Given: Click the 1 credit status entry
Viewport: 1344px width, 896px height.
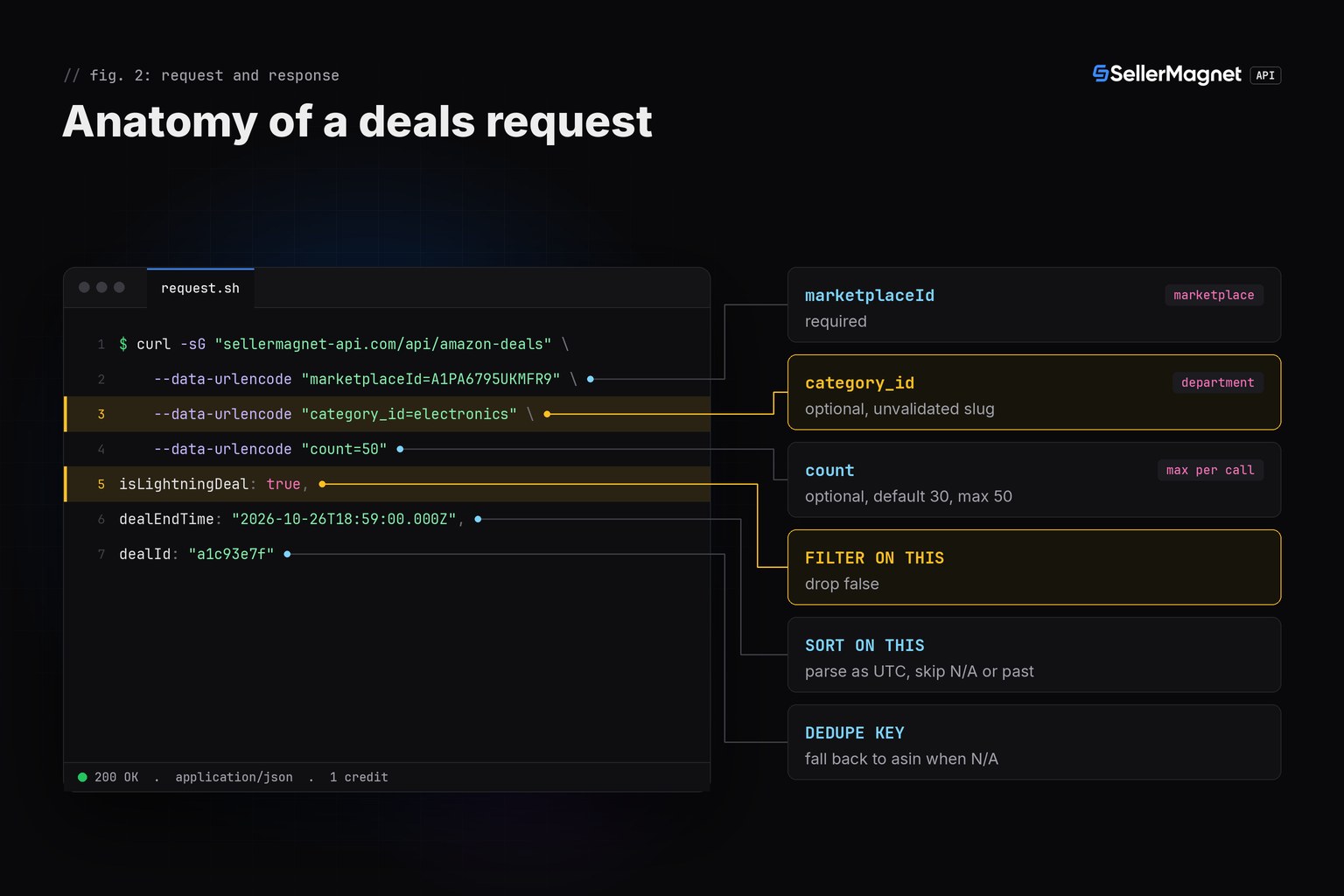Looking at the screenshot, I should [x=359, y=777].
